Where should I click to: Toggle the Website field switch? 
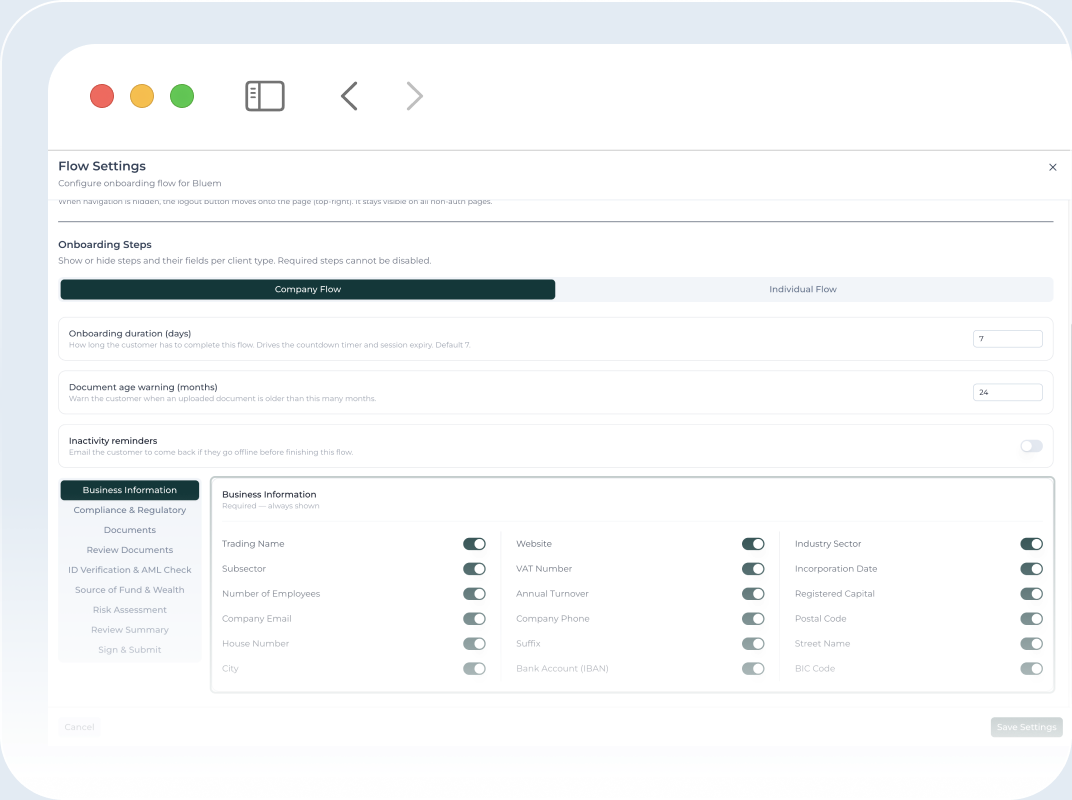point(753,544)
